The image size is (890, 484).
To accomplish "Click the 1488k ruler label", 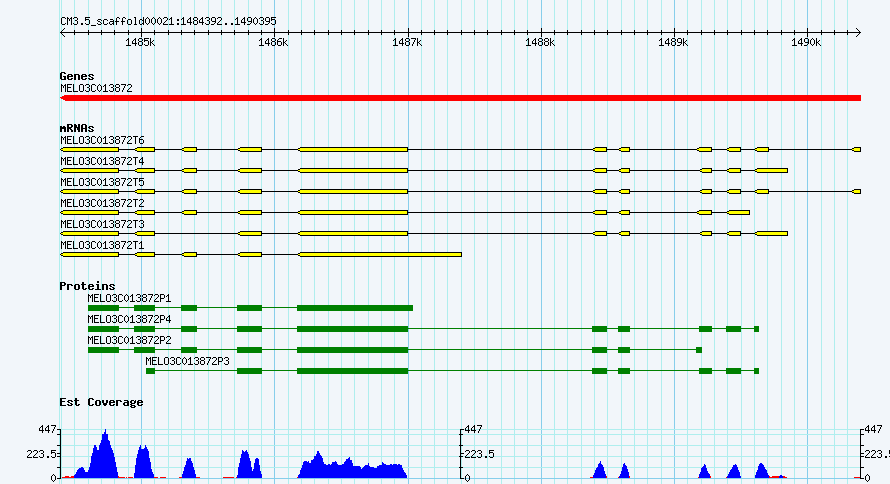I will point(540,43).
